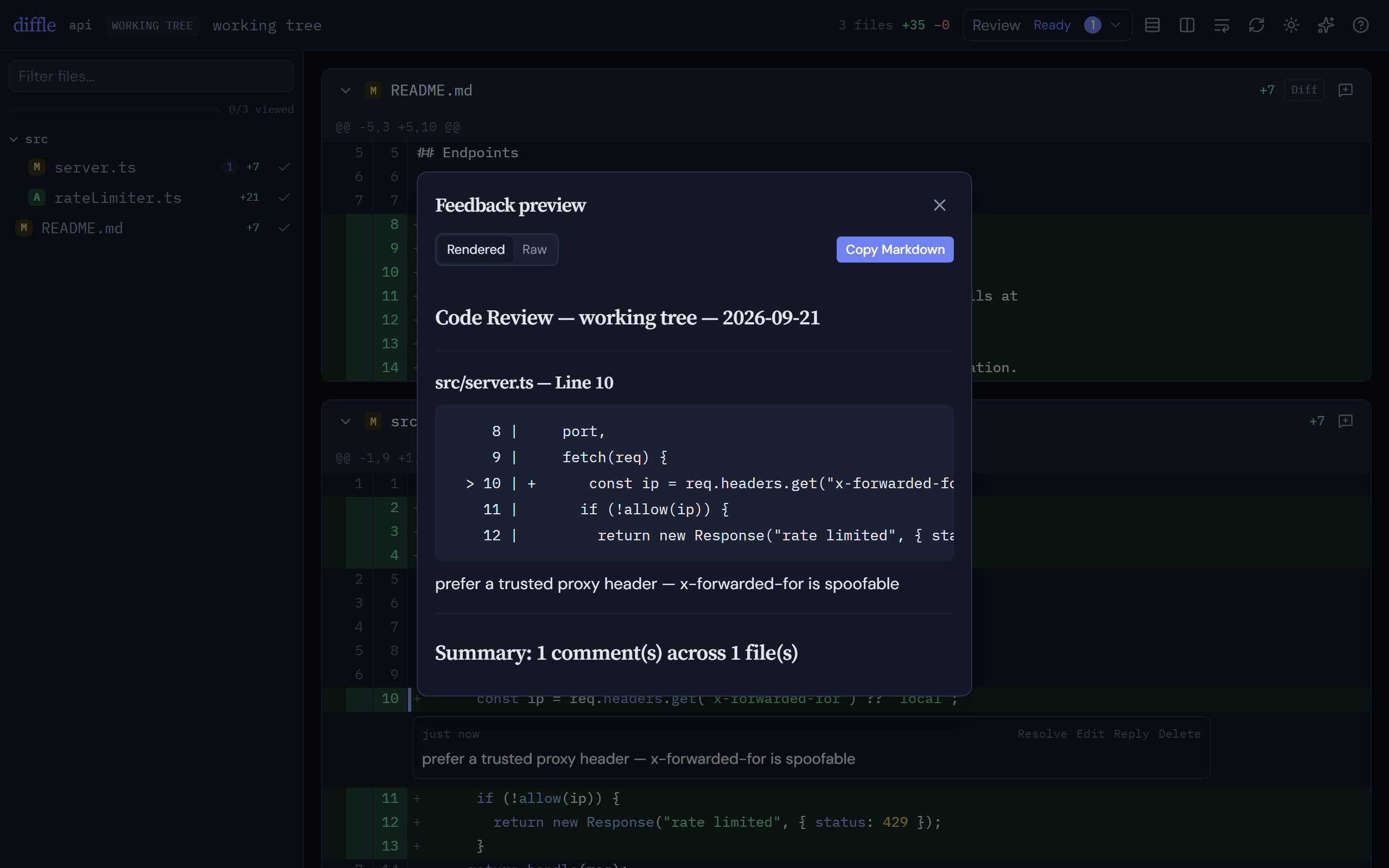The height and width of the screenshot is (868, 1389).
Task: Toggle light theme with sun icon
Action: pyautogui.click(x=1291, y=25)
